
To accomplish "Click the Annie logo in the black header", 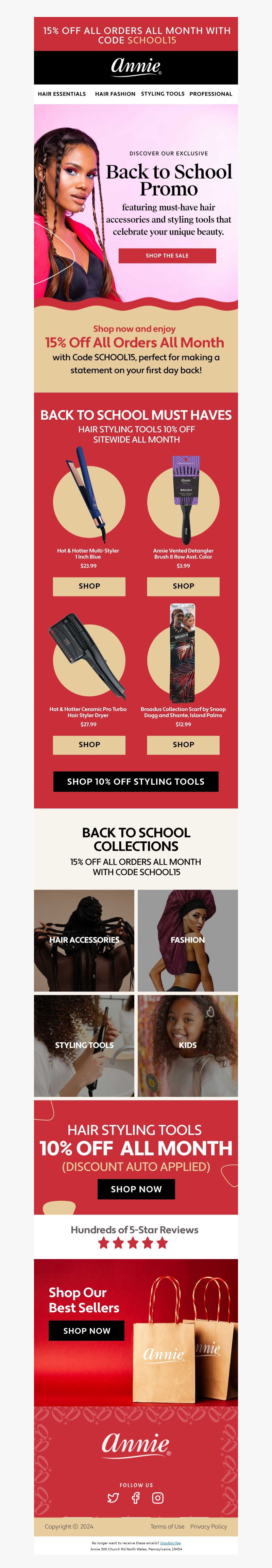I will coord(136,66).
